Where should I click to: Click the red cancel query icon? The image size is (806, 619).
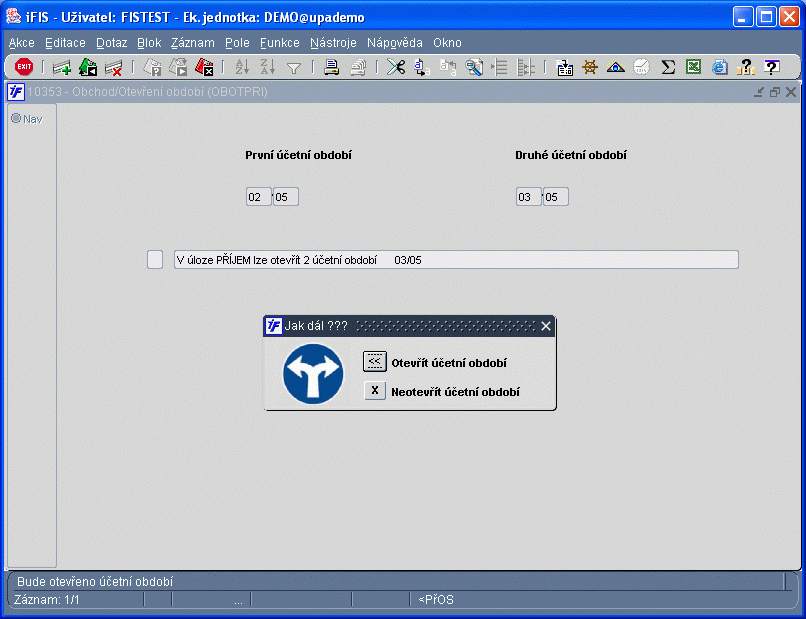point(204,67)
